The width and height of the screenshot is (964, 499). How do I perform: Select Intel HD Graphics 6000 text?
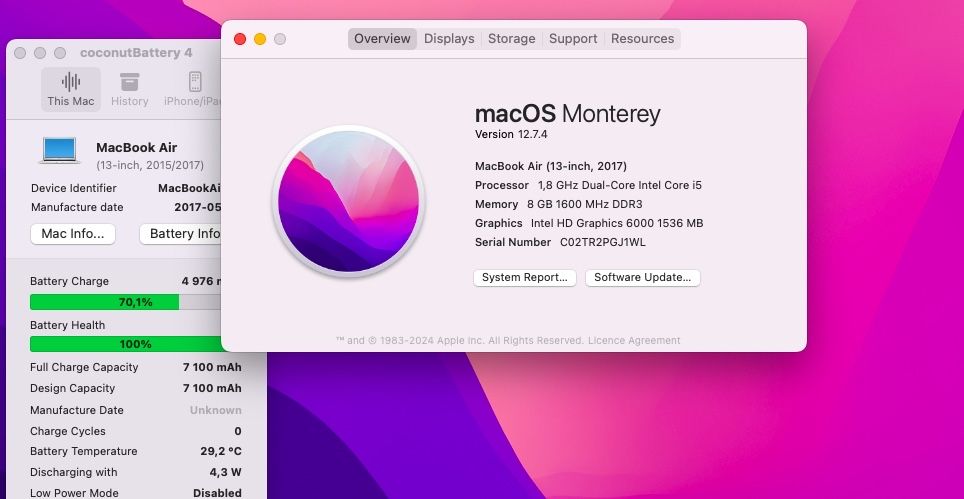pos(617,223)
